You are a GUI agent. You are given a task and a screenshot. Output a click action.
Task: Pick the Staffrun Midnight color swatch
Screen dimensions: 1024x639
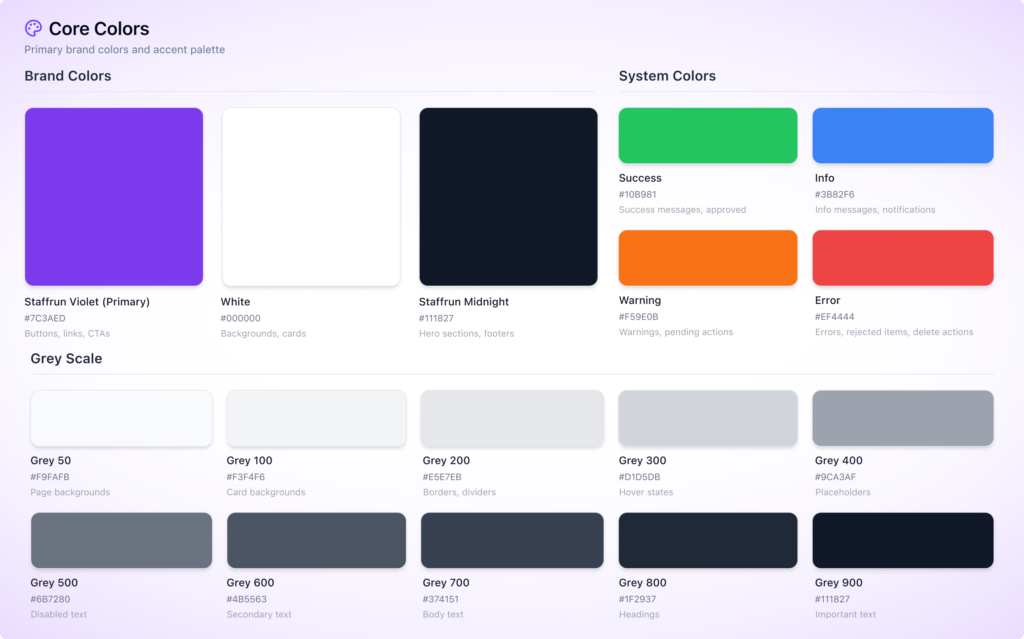tap(508, 197)
